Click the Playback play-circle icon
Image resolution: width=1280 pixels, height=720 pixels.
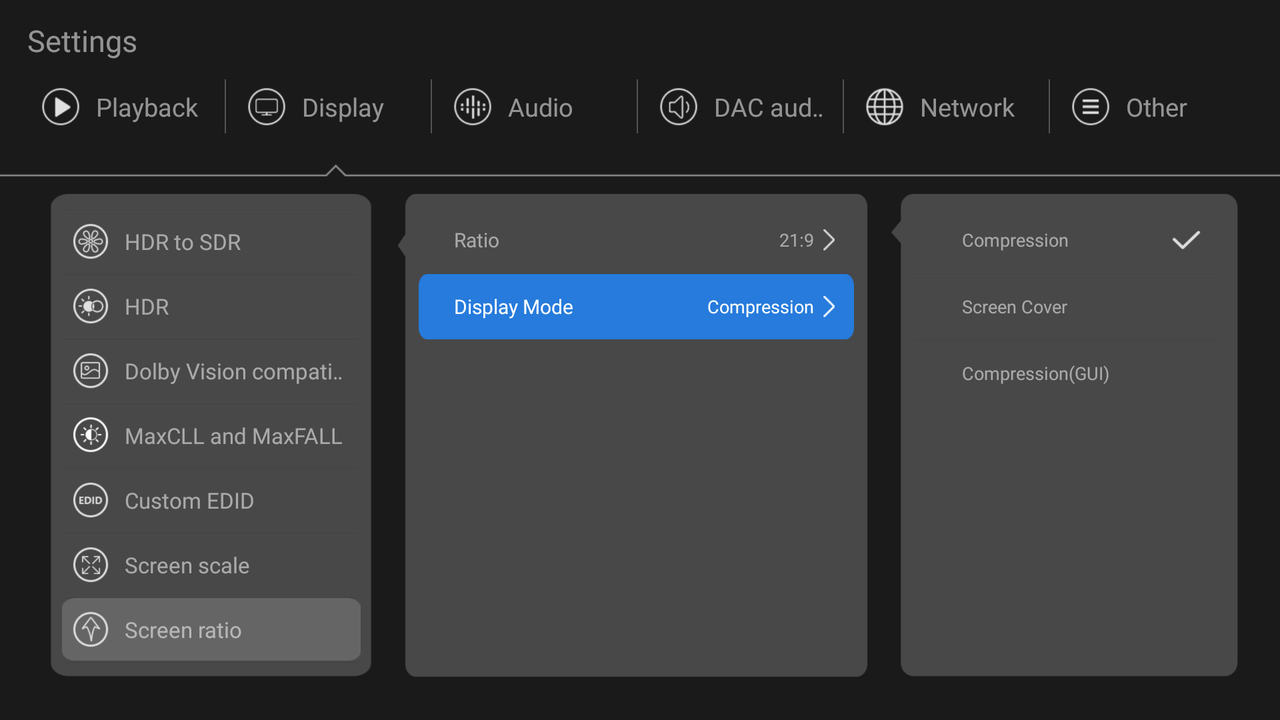click(61, 107)
